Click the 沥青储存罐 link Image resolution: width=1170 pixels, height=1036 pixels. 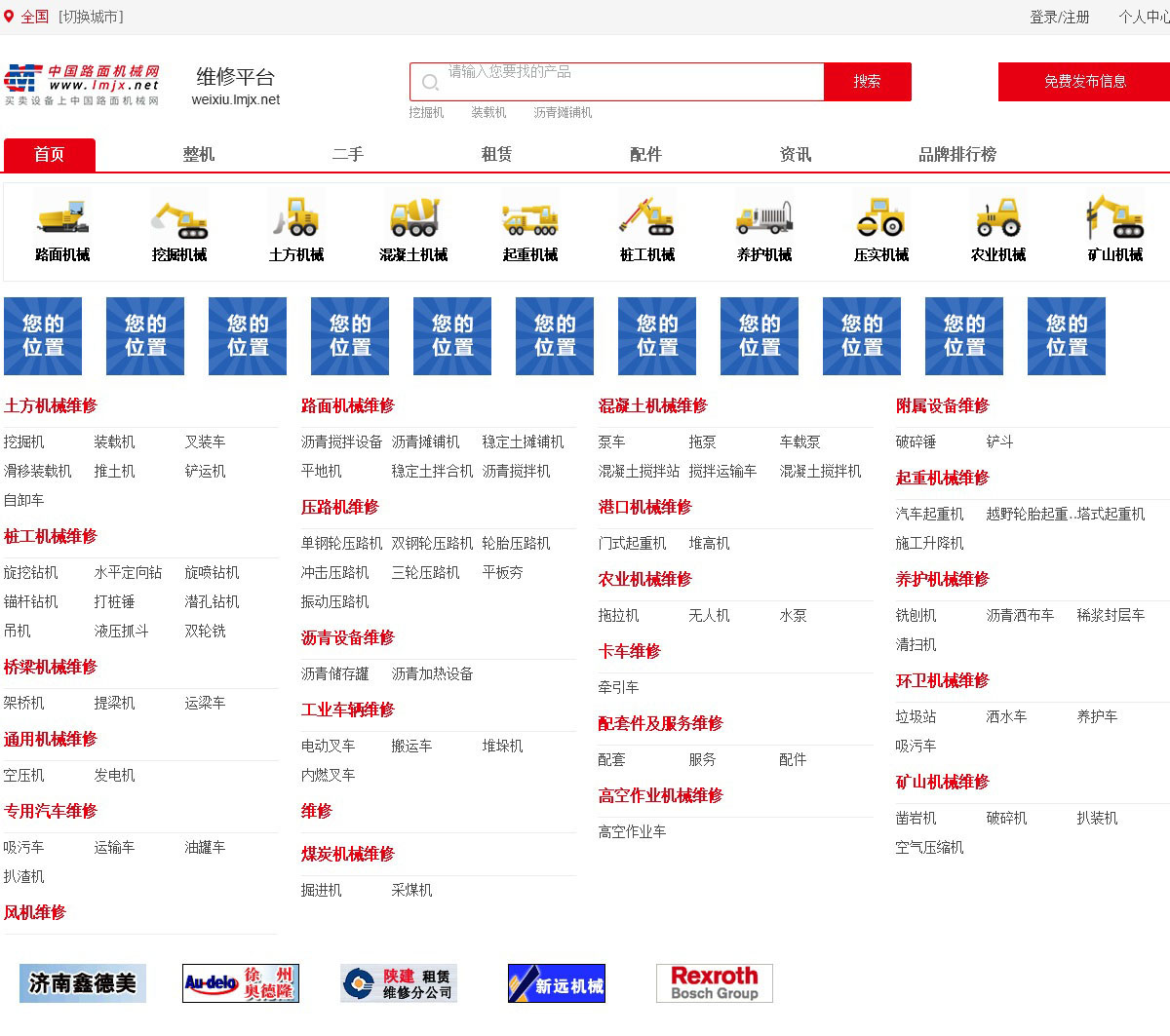point(335,674)
